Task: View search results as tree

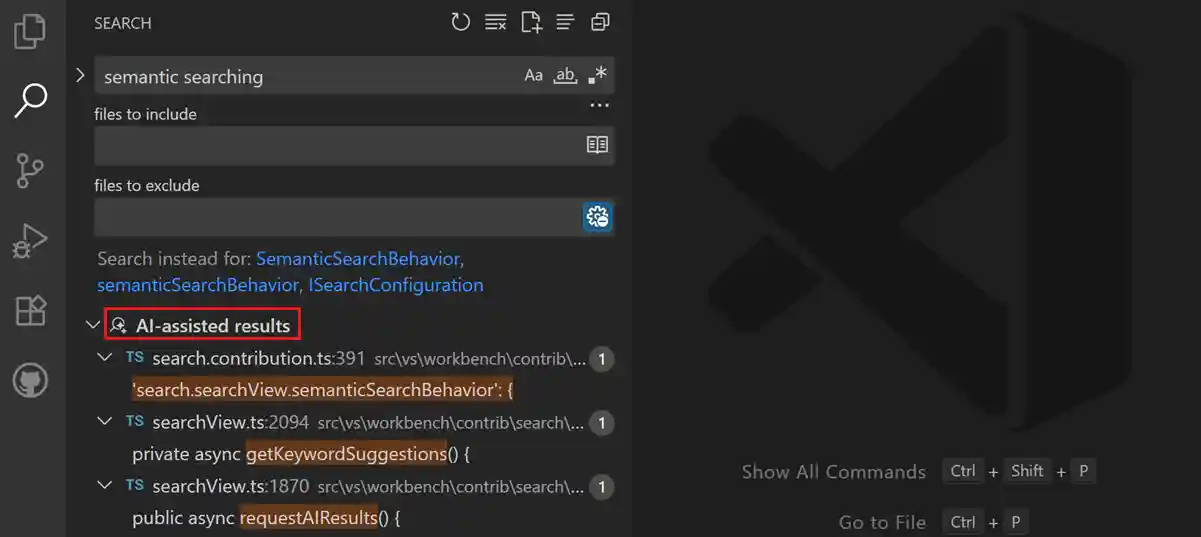Action: (x=565, y=22)
